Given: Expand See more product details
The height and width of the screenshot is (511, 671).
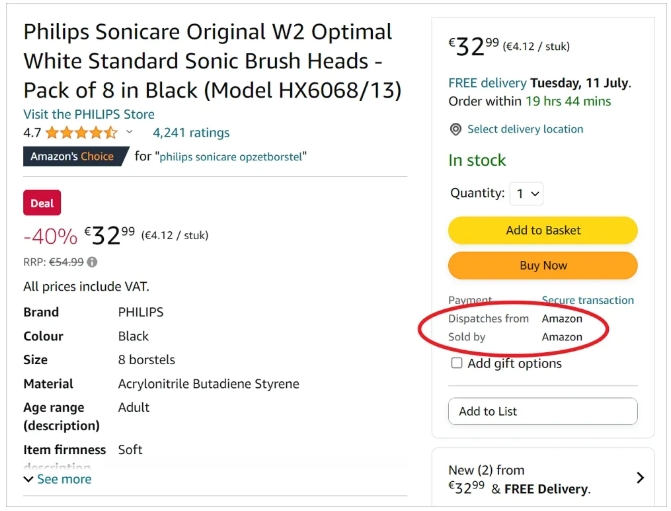Looking at the screenshot, I should pyautogui.click(x=58, y=479).
